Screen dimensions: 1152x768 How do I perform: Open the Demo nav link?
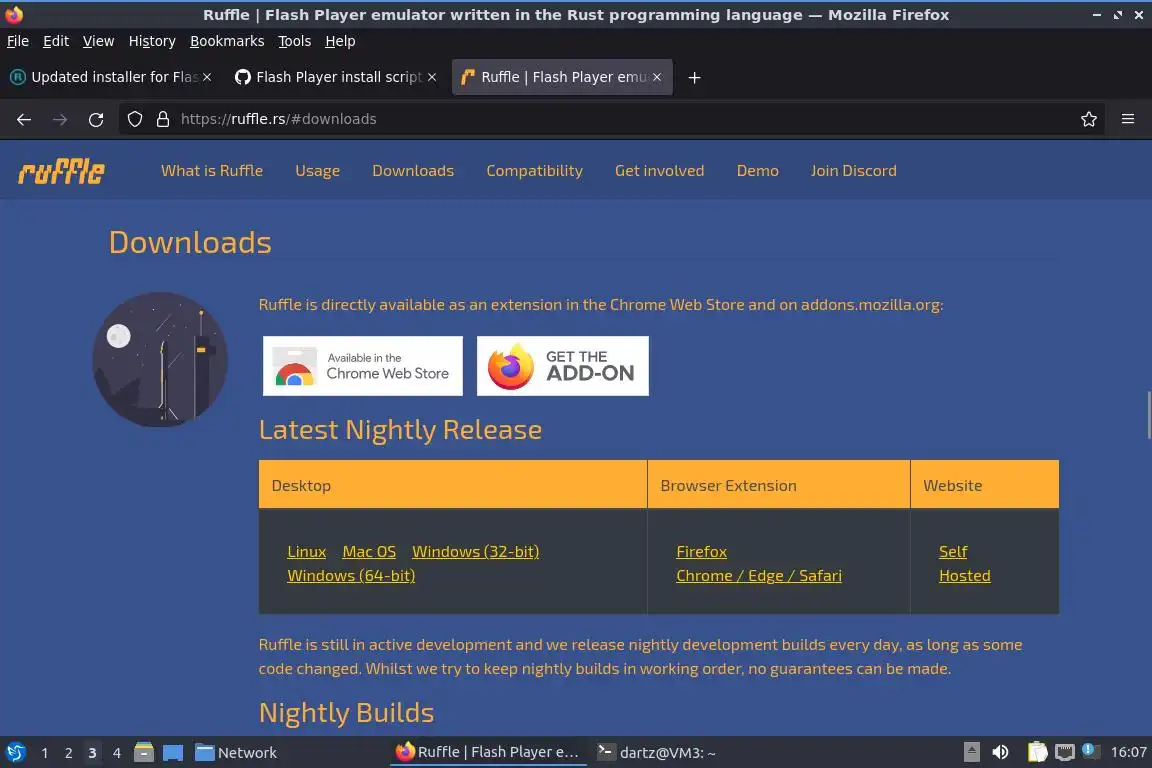tap(757, 171)
